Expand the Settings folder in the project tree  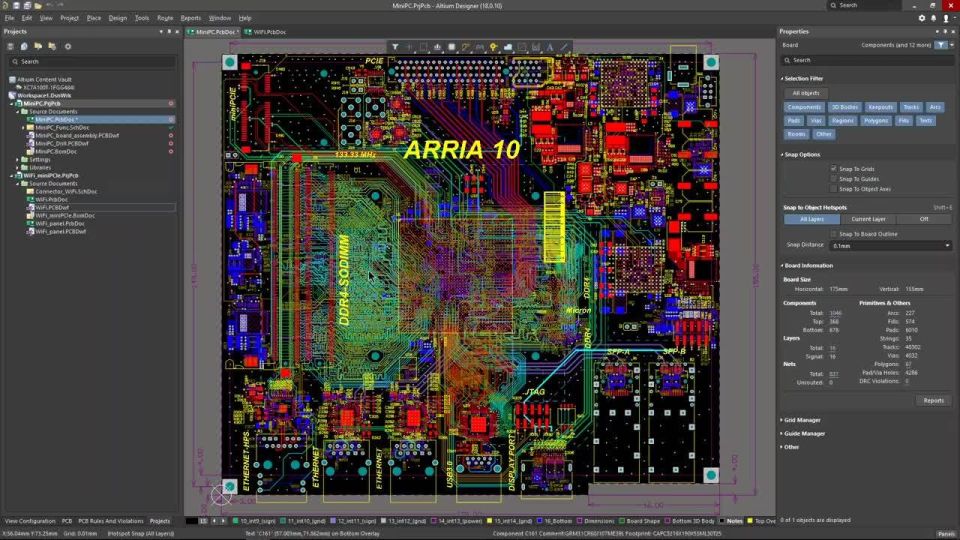18,159
